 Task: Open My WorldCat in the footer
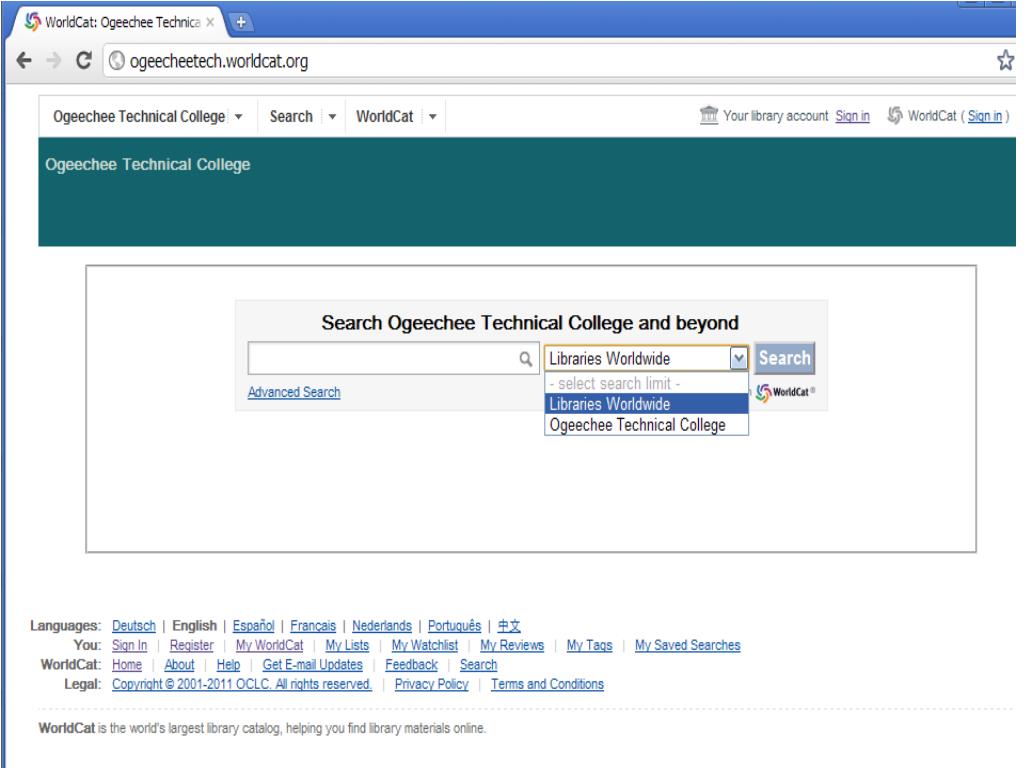(270, 645)
